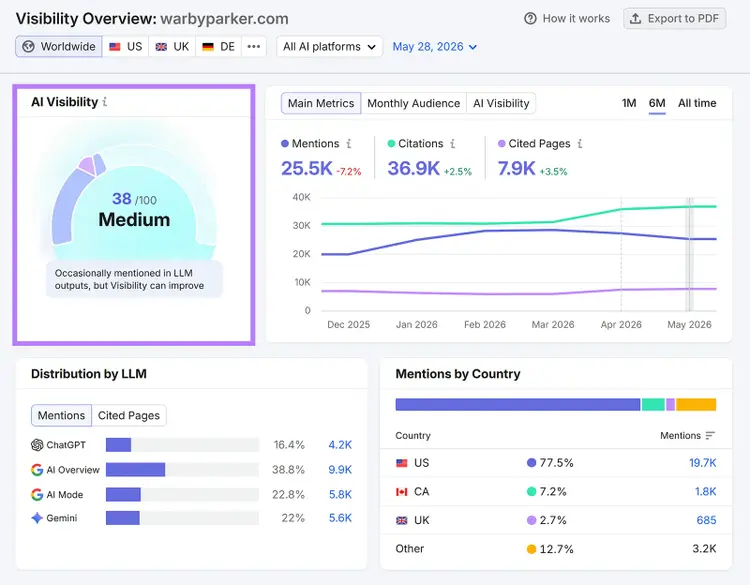Click the UK flag in Mentions by Country

click(402, 520)
